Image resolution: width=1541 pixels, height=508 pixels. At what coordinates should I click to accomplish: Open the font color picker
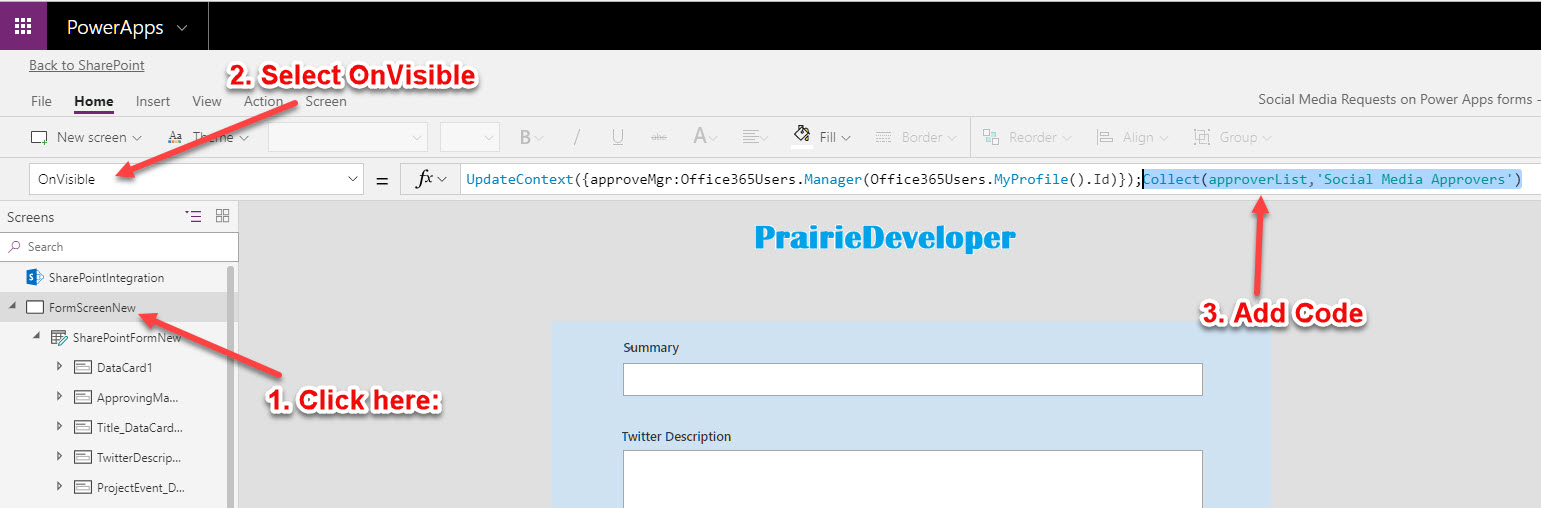[705, 137]
